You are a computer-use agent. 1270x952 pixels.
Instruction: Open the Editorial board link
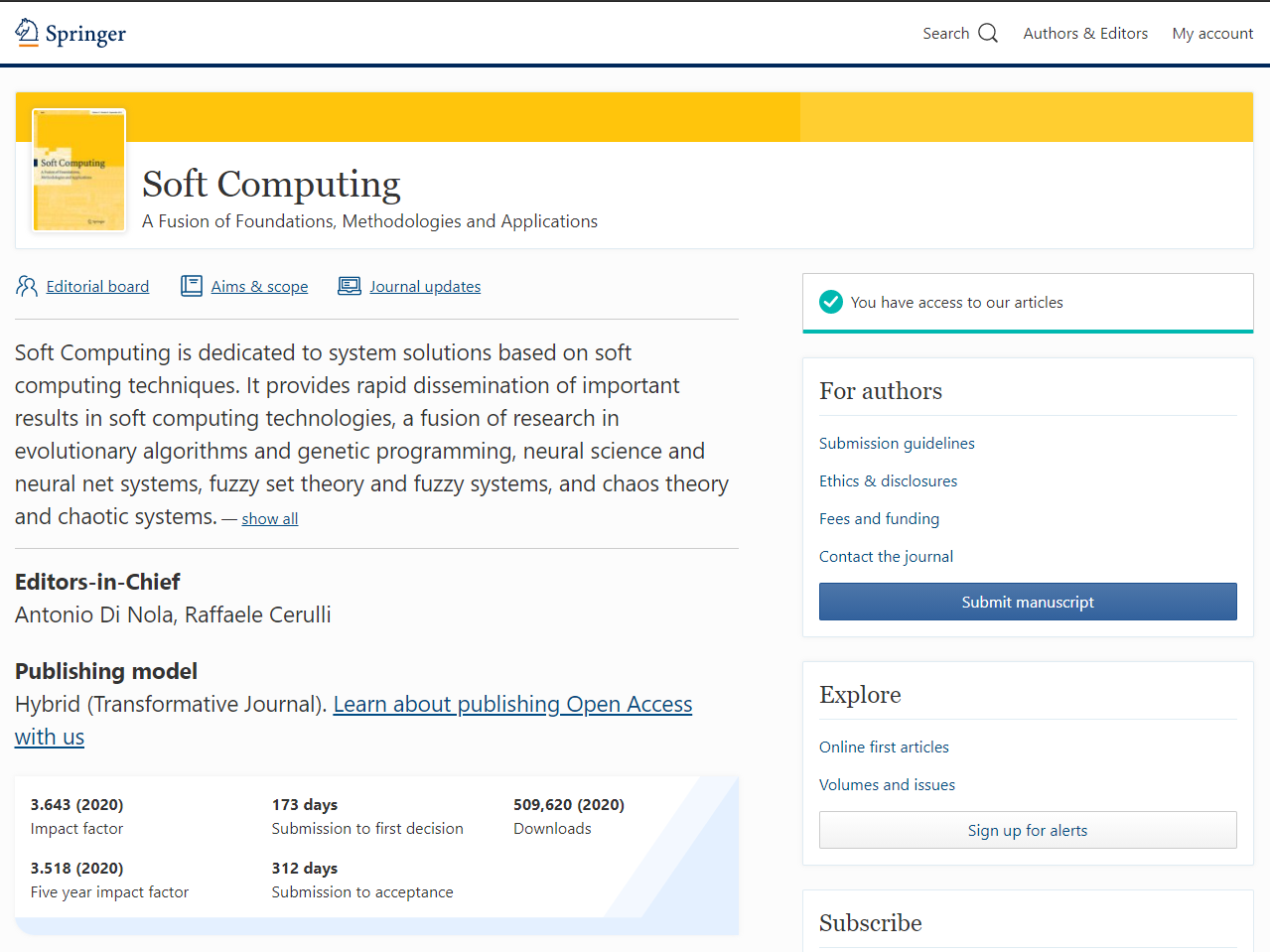97,287
